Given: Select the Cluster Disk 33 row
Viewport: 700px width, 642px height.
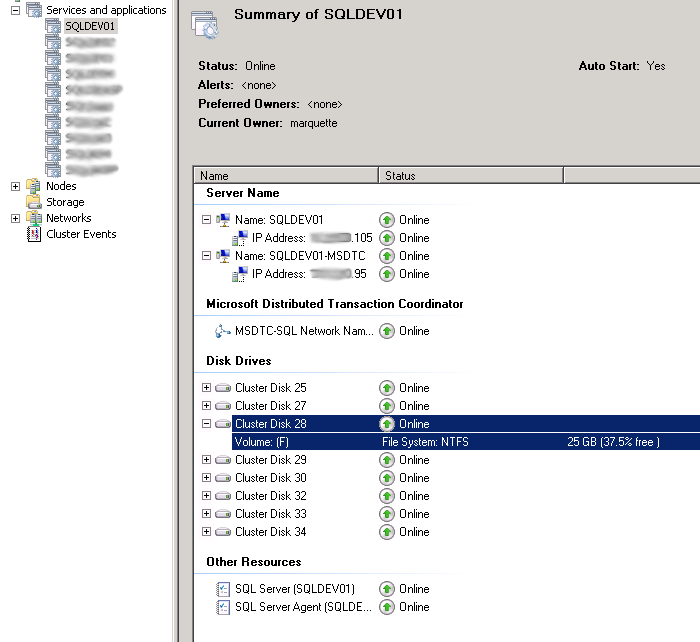Looking at the screenshot, I should (271, 514).
